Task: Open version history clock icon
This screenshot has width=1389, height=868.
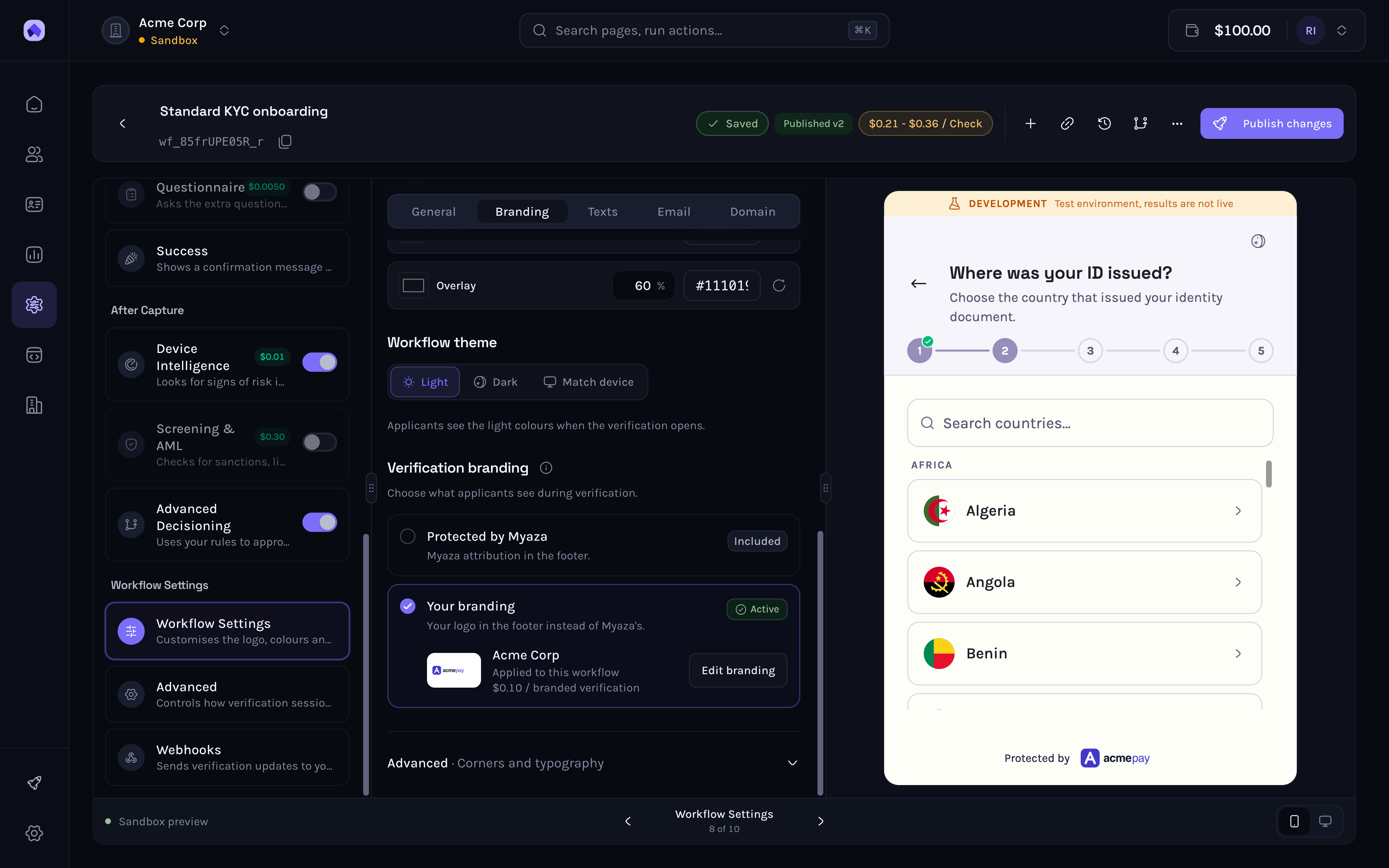Action: tap(1104, 123)
